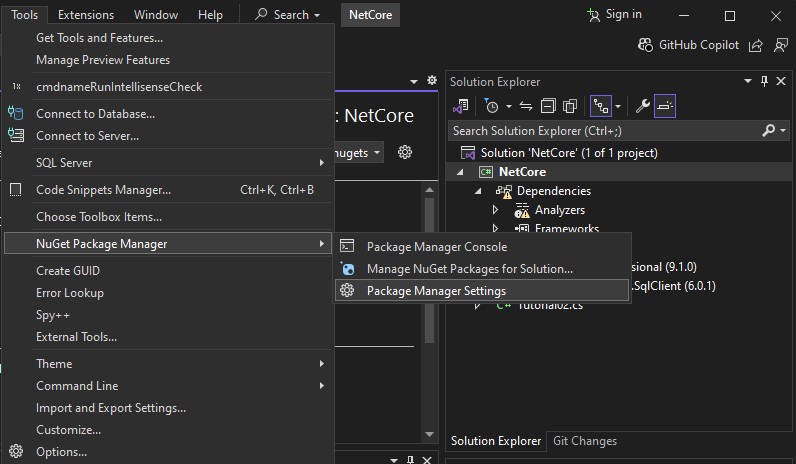Toggle Preview Selected Items
The width and height of the screenshot is (796, 464).
(x=665, y=106)
